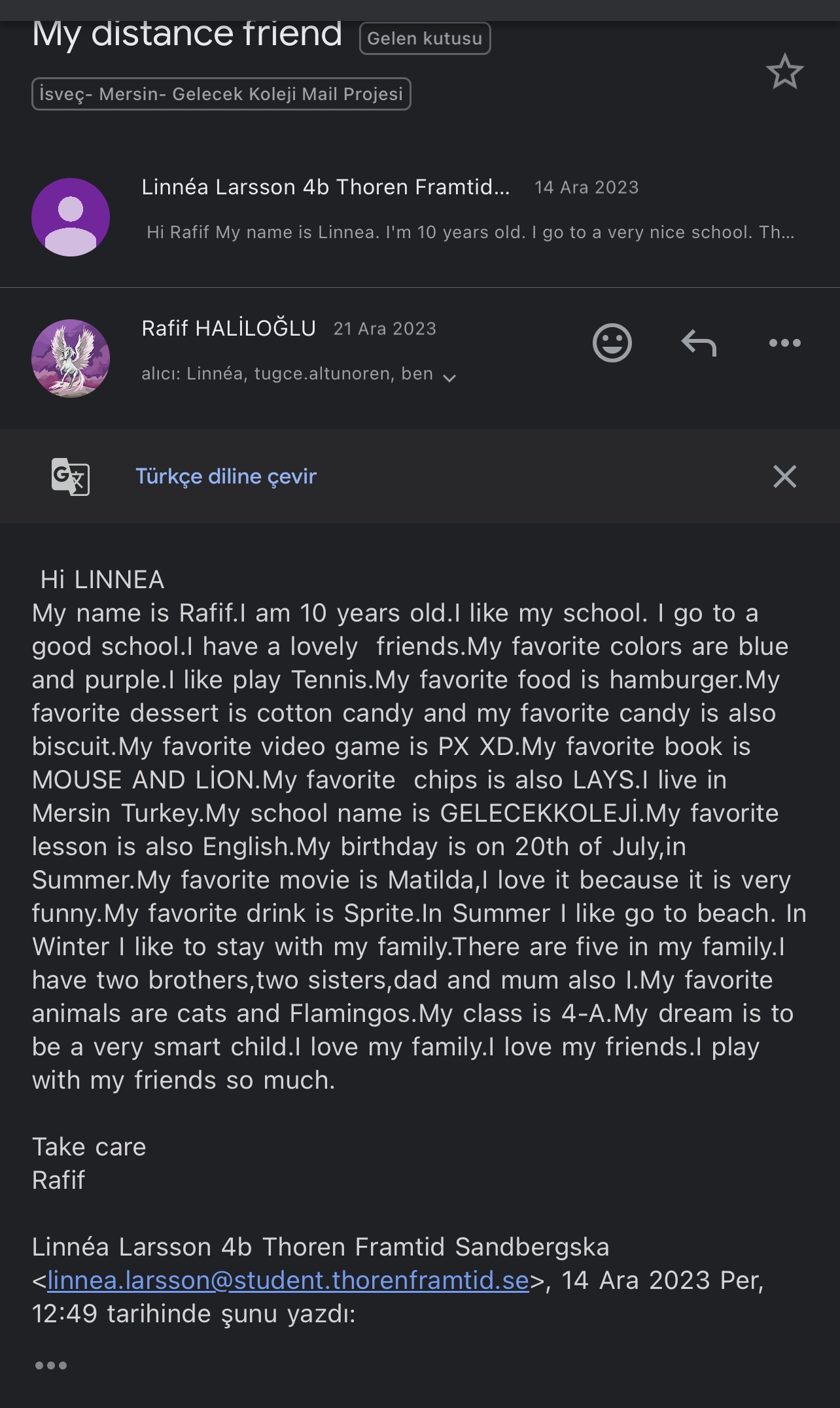Open İsveç- Mersin- Gelecek Koleji Mail Projesi label

pos(221,94)
